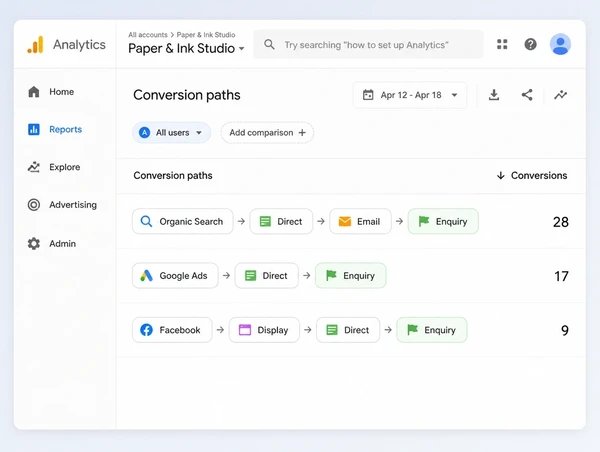
Task: Open the Google apps grid icon
Action: click(x=502, y=44)
